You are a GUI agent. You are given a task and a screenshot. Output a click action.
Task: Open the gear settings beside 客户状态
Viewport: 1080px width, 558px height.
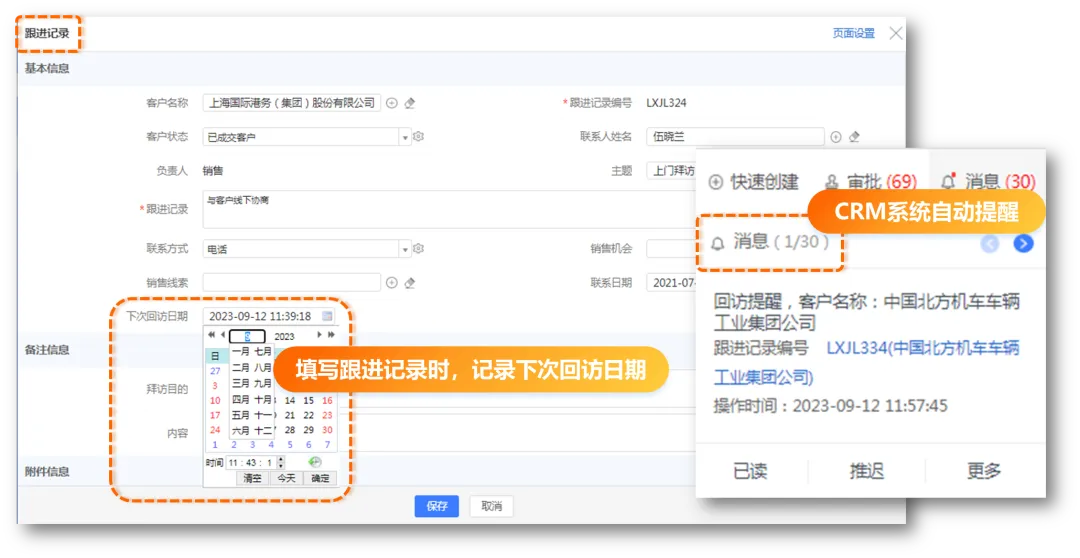tap(419, 137)
